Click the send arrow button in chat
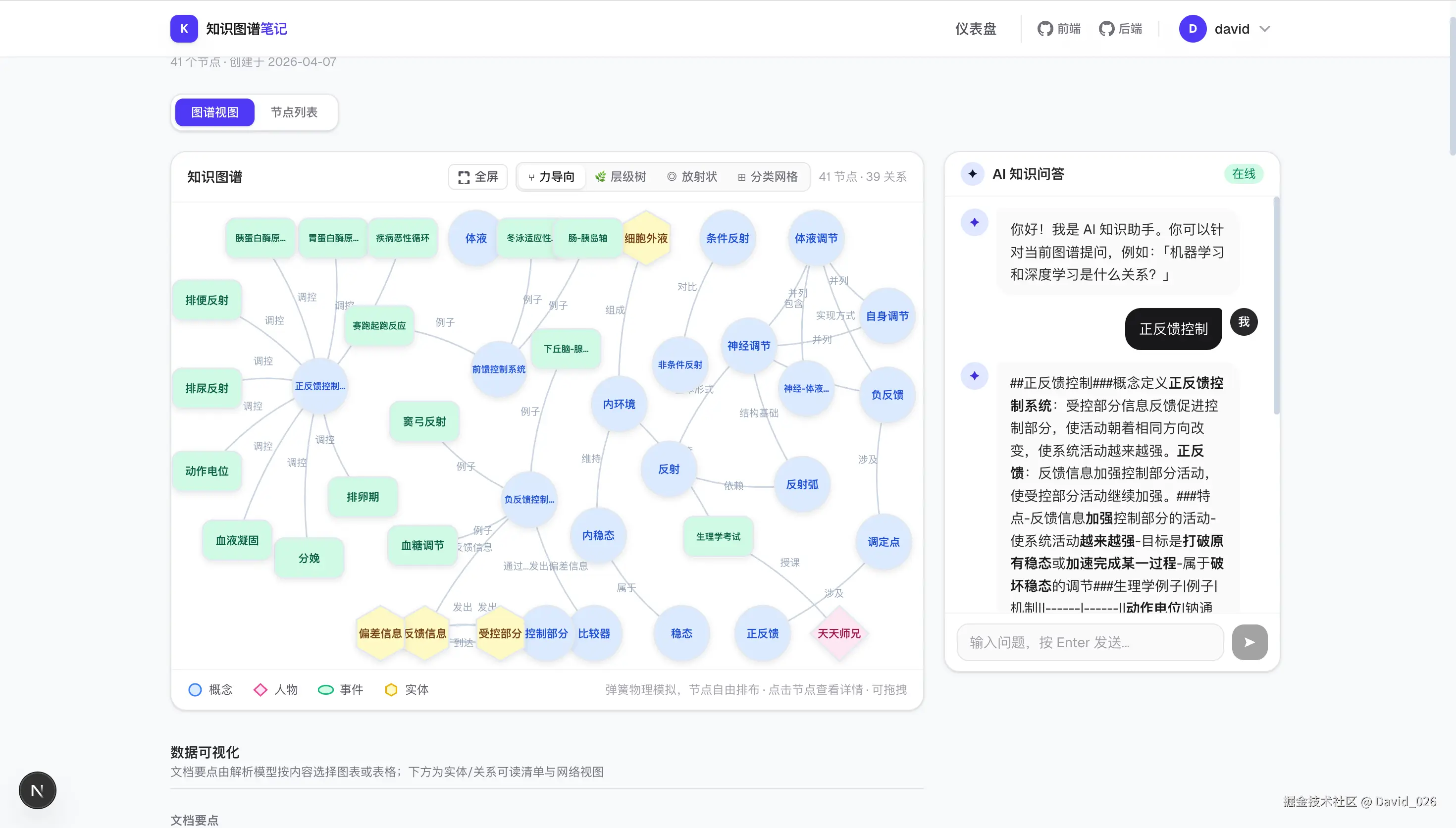The height and width of the screenshot is (828, 1456). [1249, 642]
